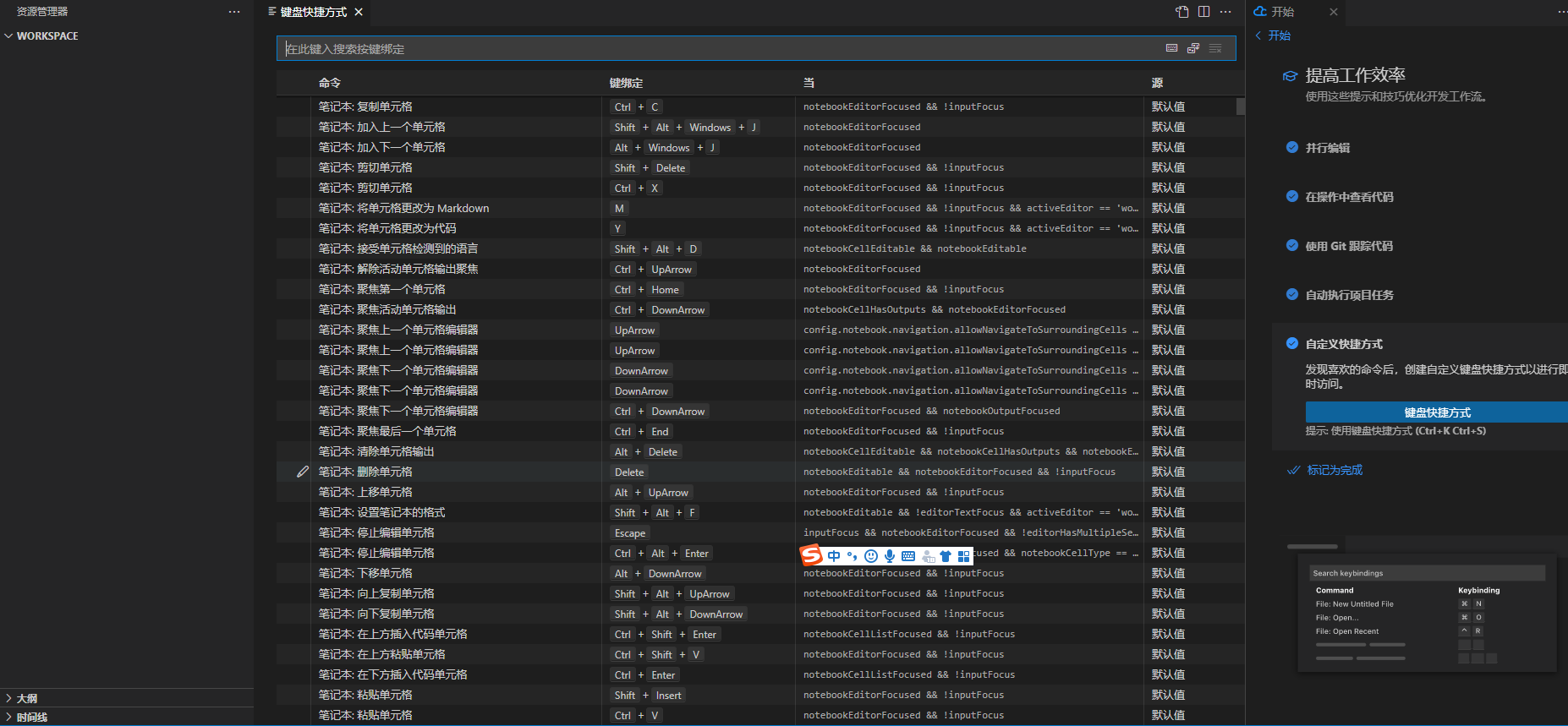Viewport: 1568px width, 726px height.
Task: Toggle Sogou Chinese/English 中 mode
Action: (x=834, y=556)
